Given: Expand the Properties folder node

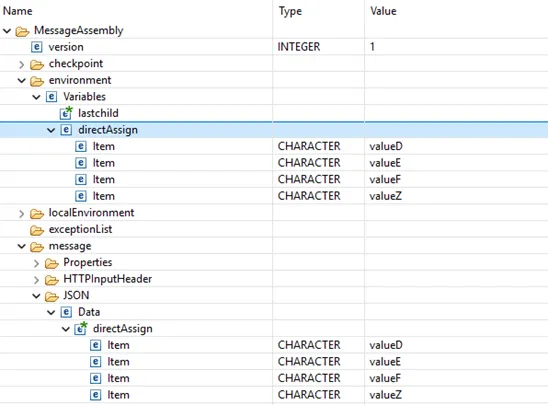Looking at the screenshot, I should (36, 263).
